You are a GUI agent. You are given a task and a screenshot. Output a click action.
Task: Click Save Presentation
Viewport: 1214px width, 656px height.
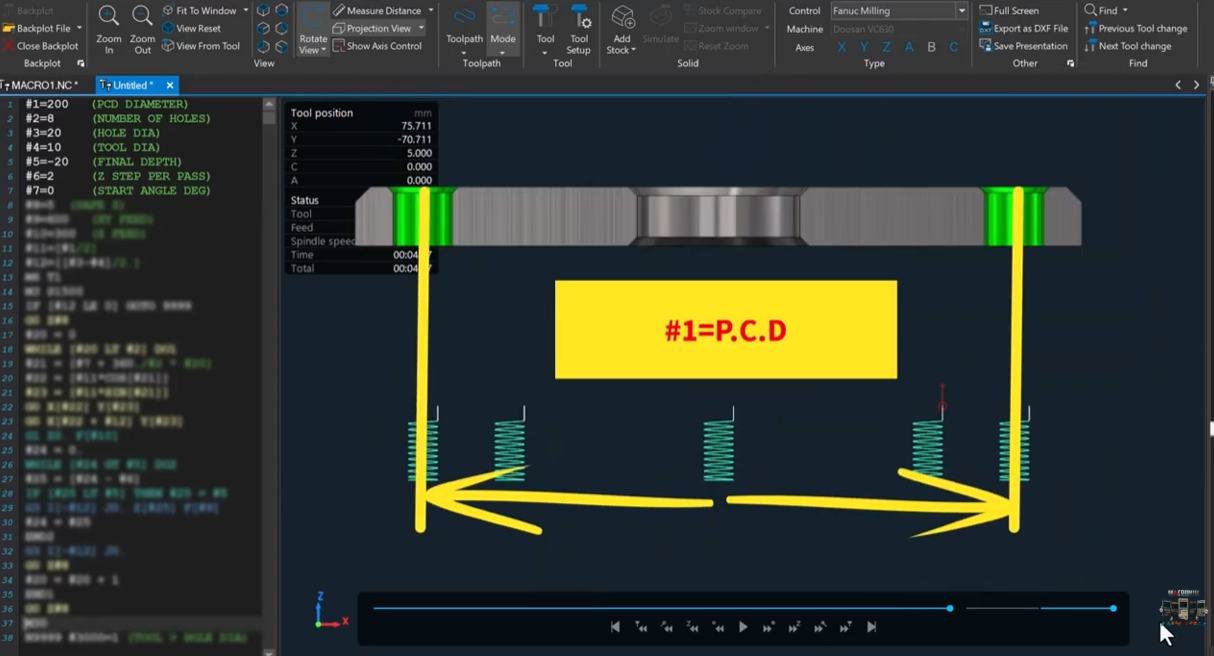point(1023,46)
